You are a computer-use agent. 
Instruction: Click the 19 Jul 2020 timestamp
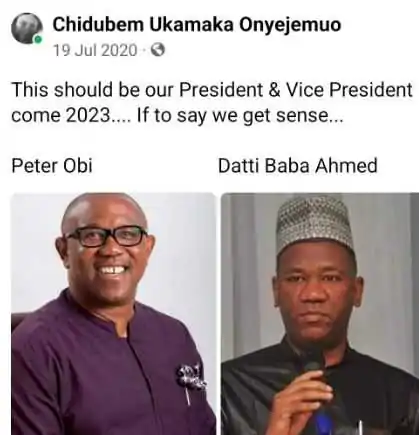95,50
